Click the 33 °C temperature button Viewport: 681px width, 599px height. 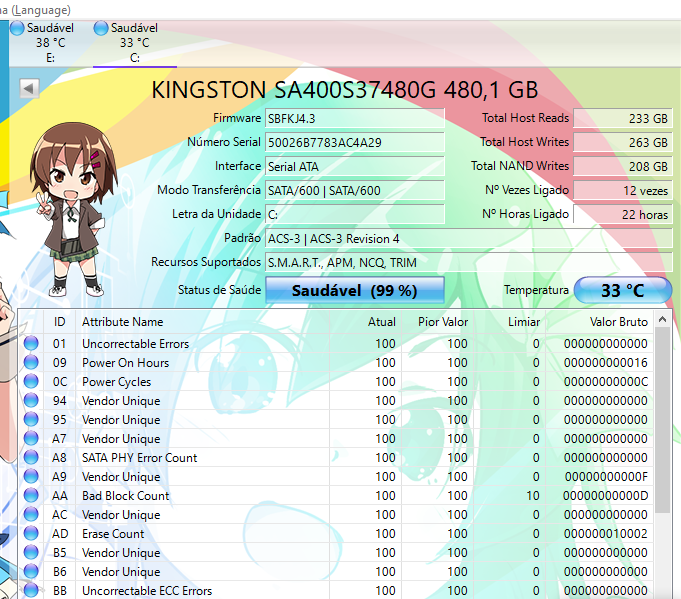pos(622,290)
